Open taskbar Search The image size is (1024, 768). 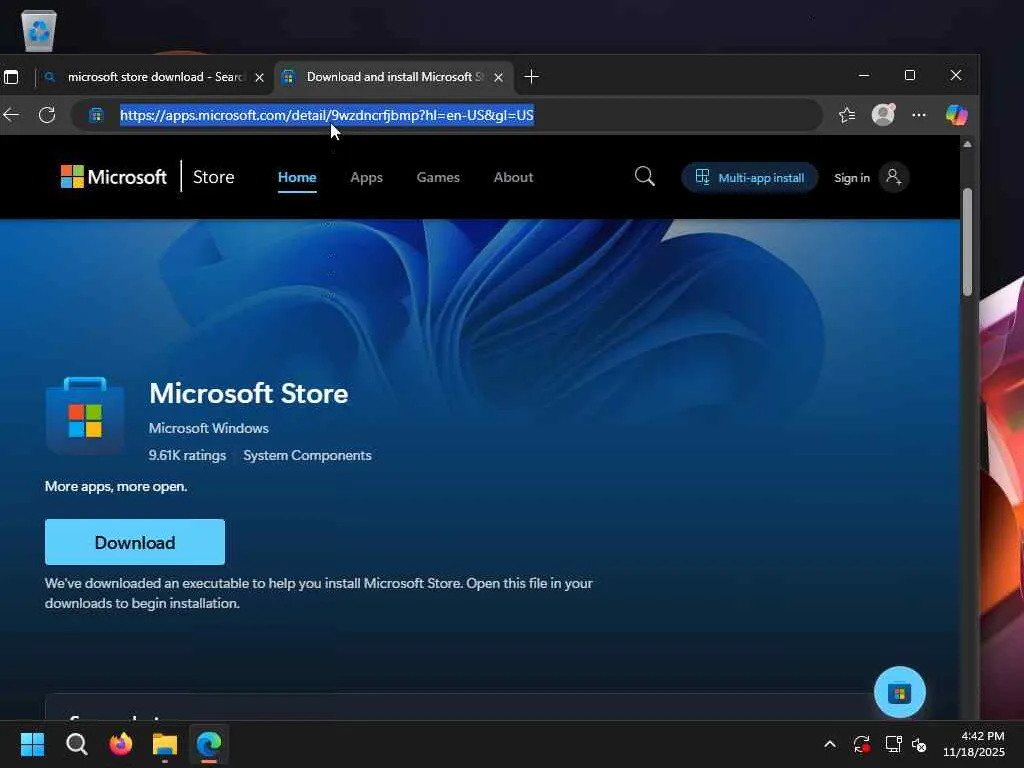pyautogui.click(x=76, y=744)
